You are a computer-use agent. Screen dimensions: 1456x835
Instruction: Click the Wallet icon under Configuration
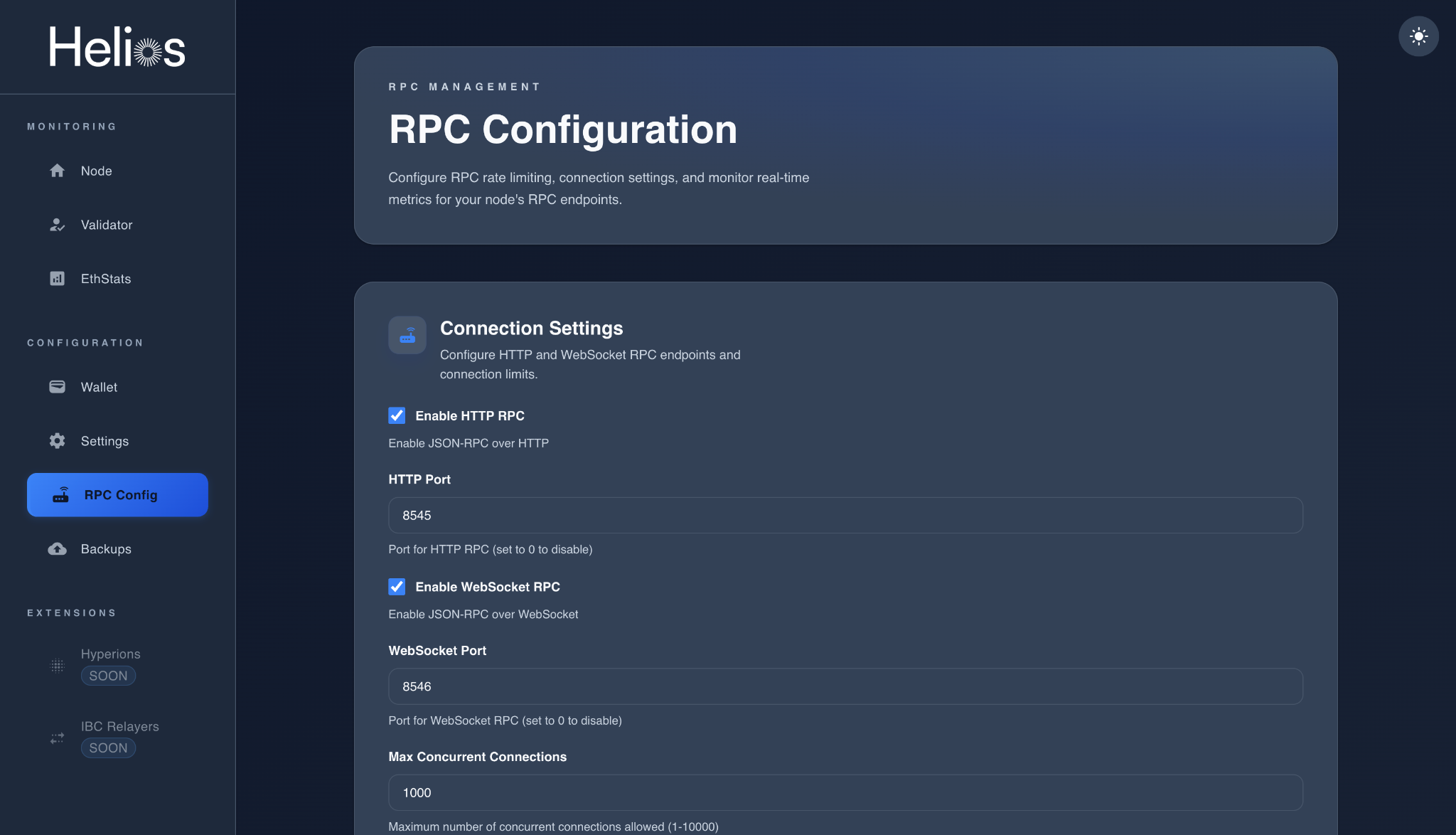pyautogui.click(x=57, y=387)
